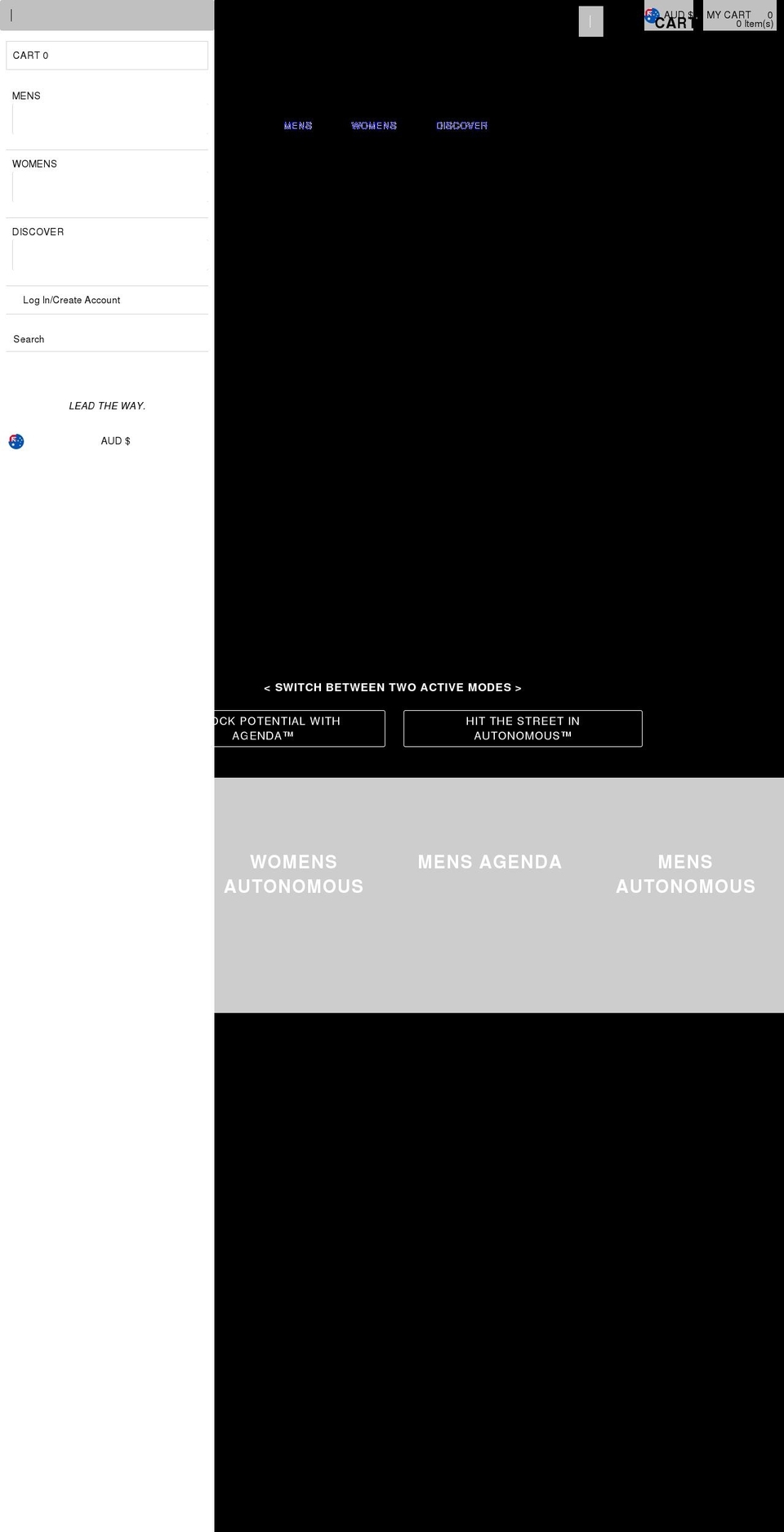Expand WOMENS in the sidebar menu
This screenshot has height=1532, width=784.
[x=34, y=163]
